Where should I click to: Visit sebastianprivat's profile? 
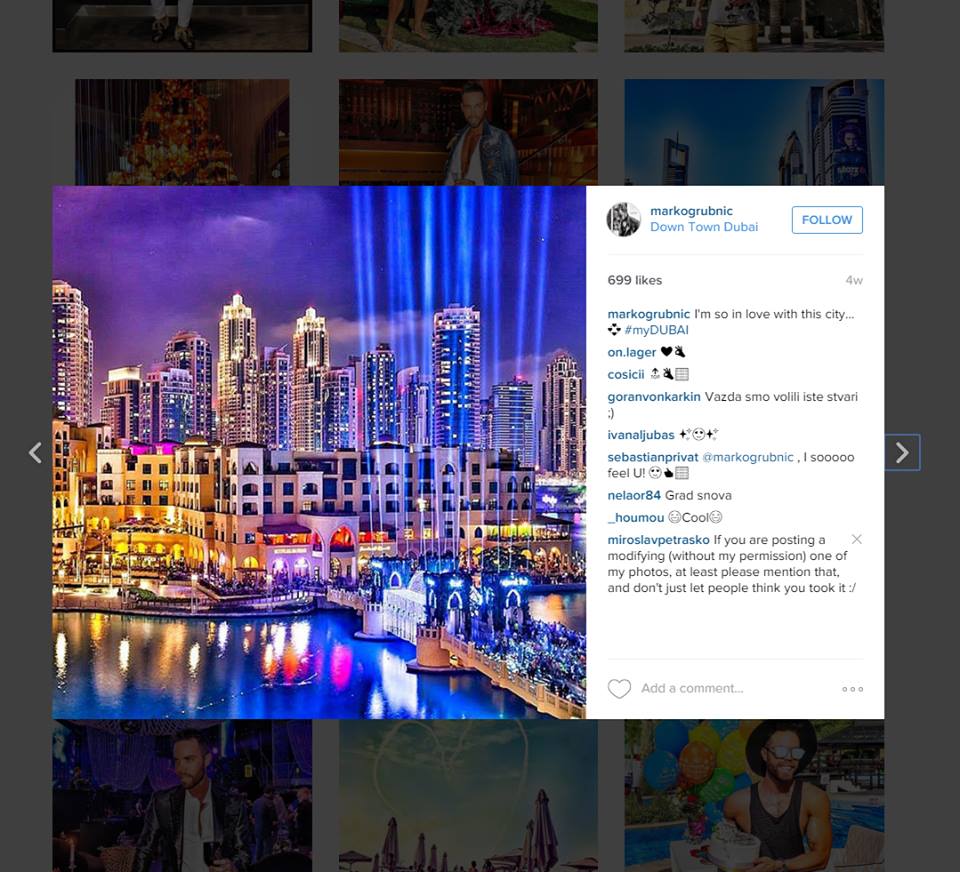[653, 457]
